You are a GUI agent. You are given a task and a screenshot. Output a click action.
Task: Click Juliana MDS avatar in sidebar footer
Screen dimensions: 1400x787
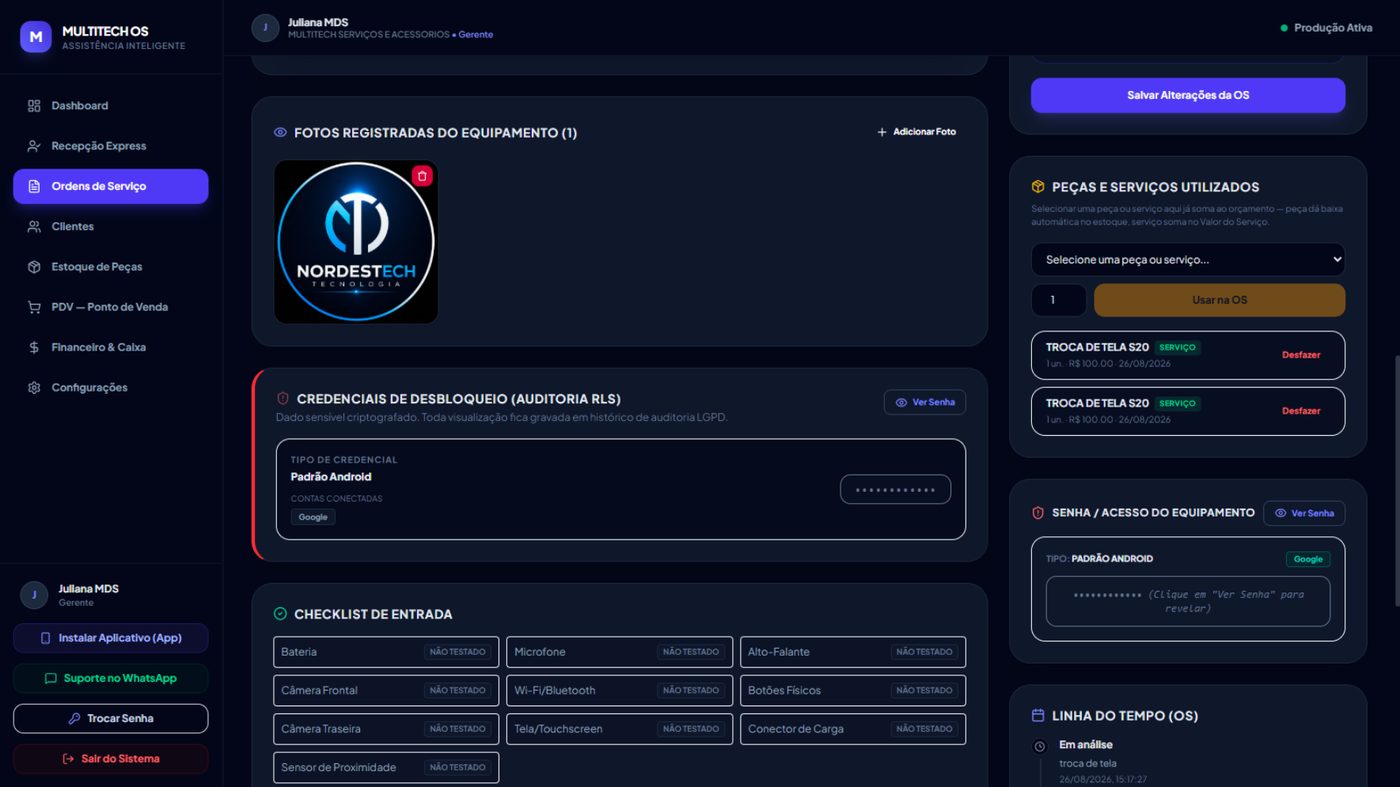tap(34, 595)
